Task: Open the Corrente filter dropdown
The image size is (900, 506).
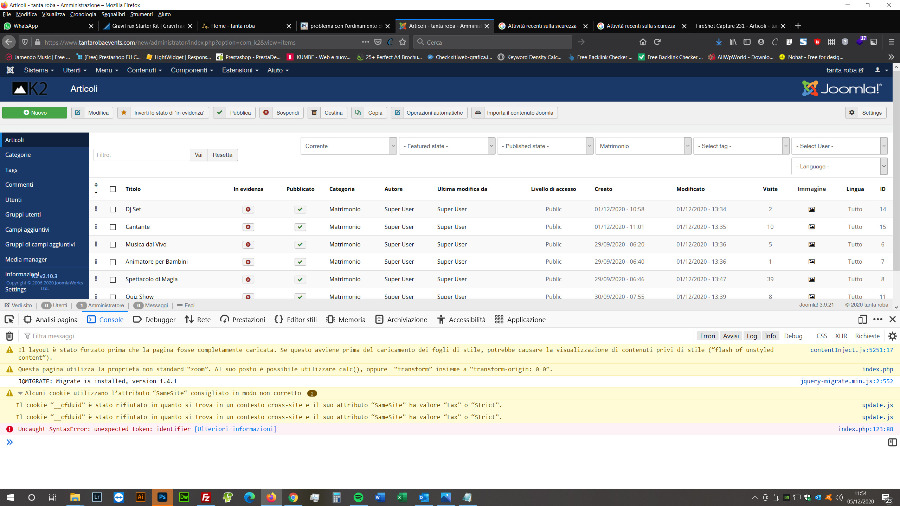Action: coord(348,146)
